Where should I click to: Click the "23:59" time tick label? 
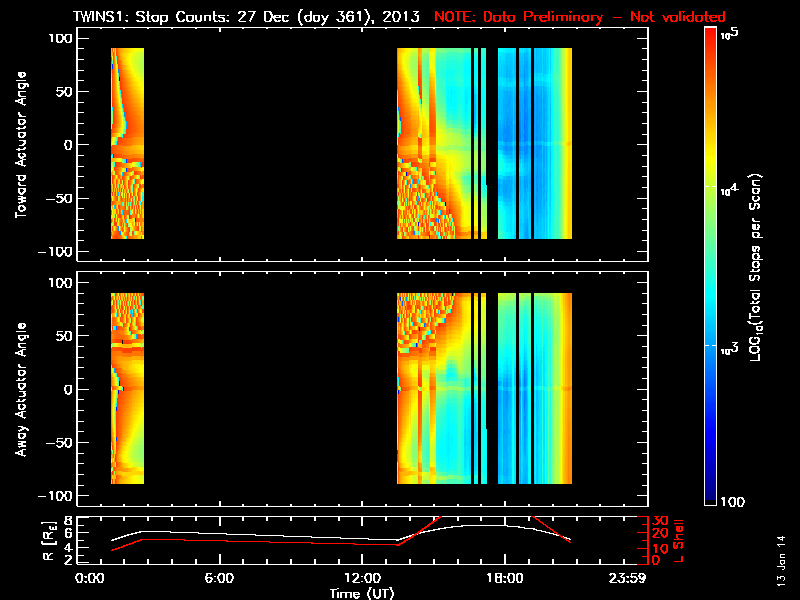click(x=628, y=579)
